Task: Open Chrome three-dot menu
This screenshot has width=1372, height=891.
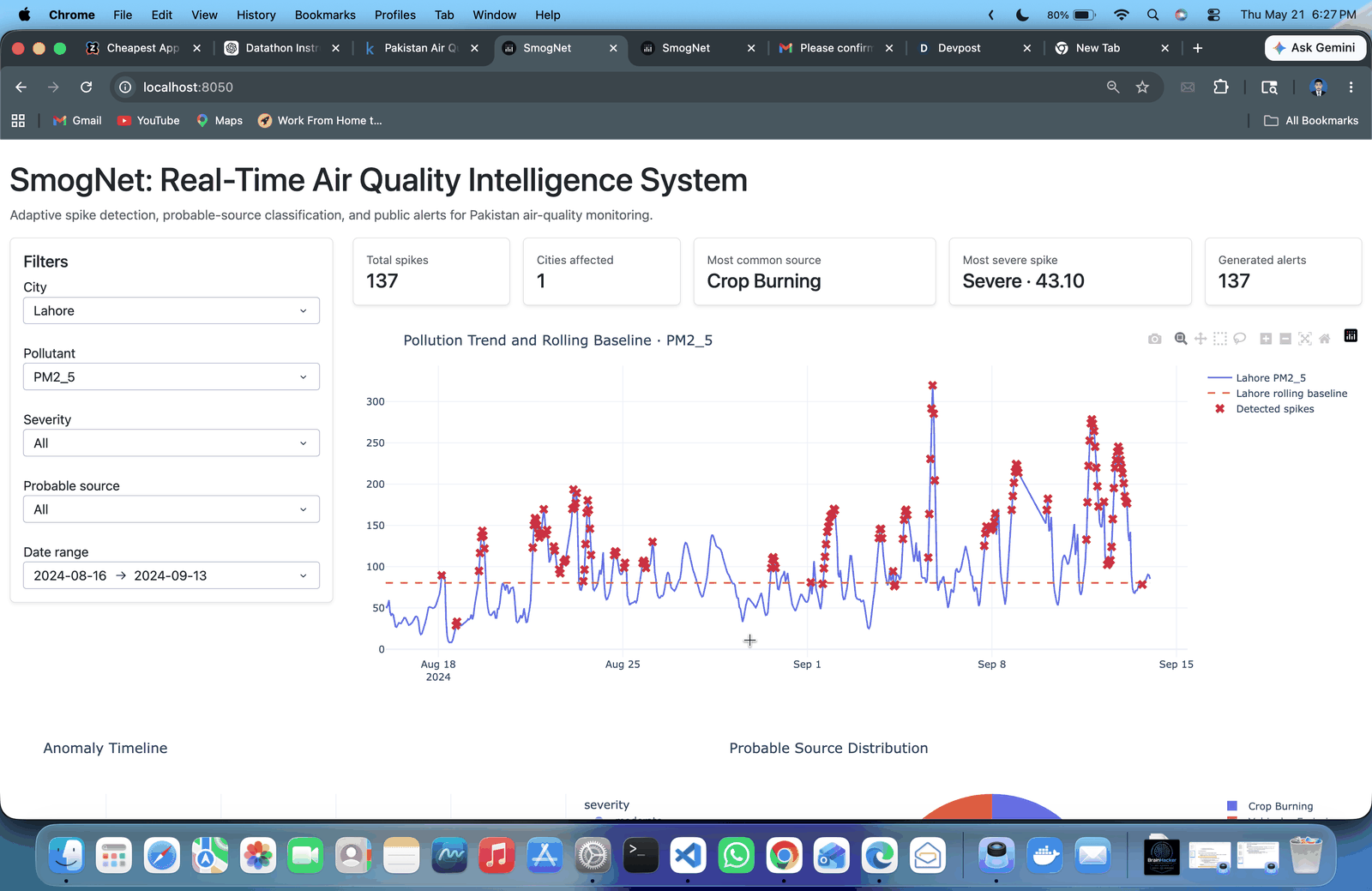Action: pyautogui.click(x=1351, y=87)
